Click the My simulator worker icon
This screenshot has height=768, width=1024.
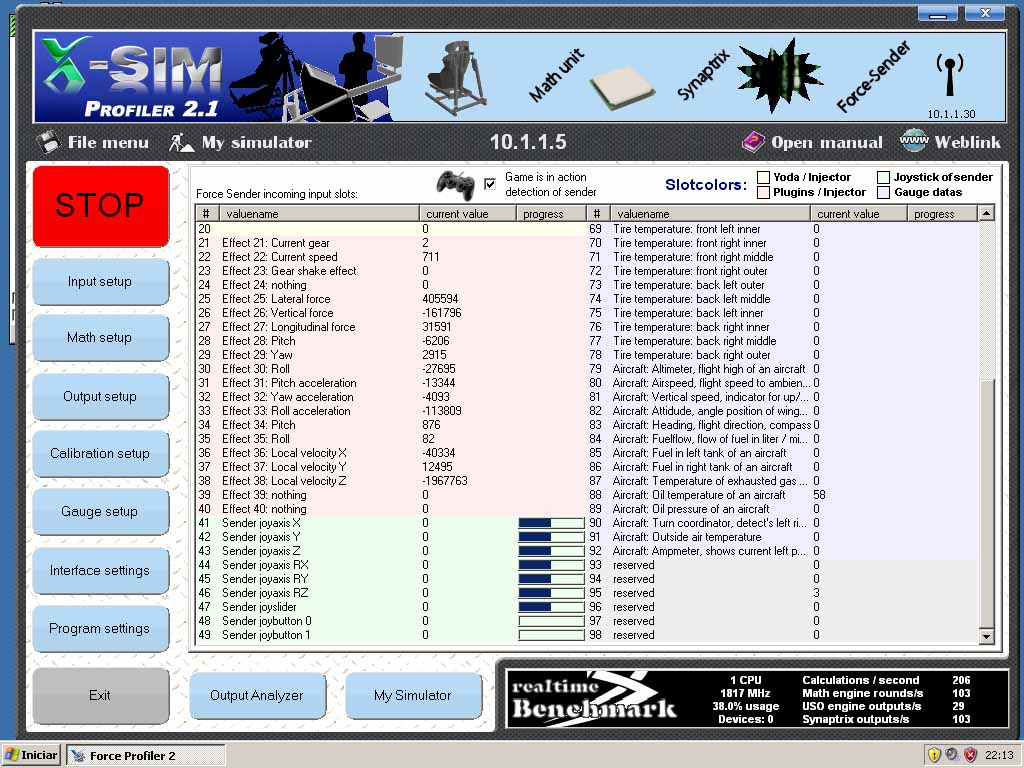click(x=181, y=142)
